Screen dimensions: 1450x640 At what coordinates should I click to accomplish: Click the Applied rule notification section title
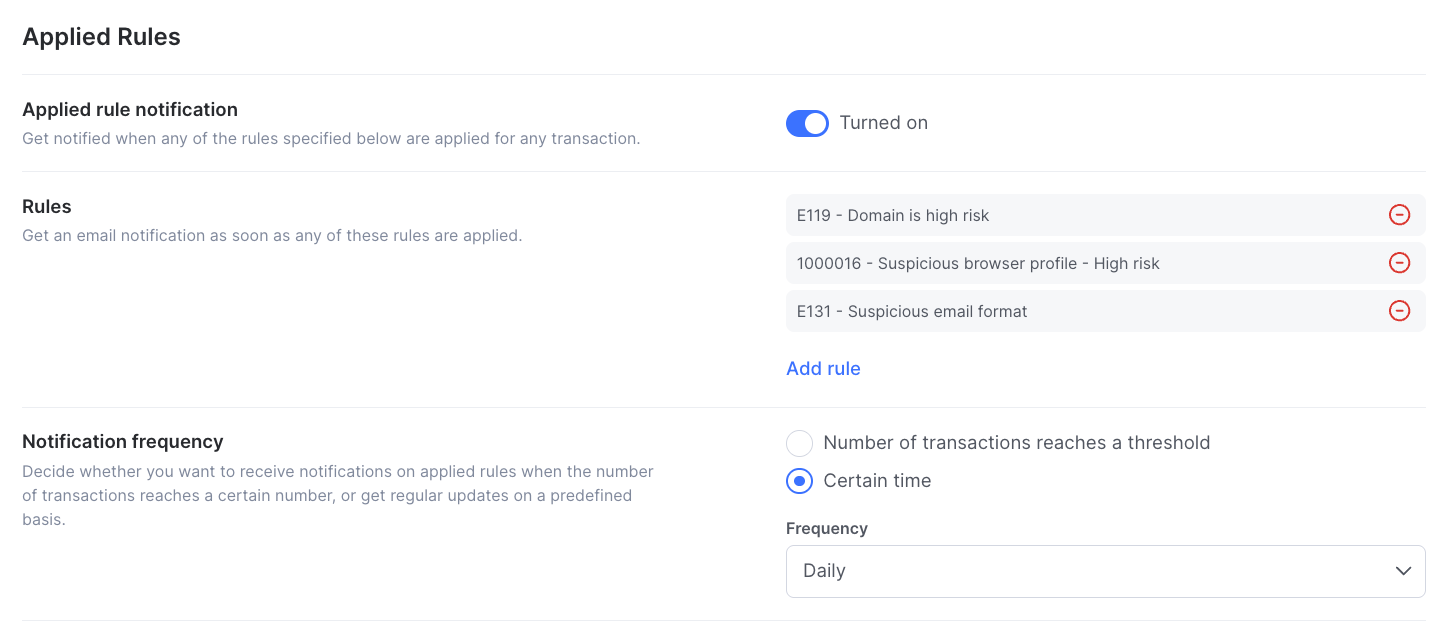(130, 109)
